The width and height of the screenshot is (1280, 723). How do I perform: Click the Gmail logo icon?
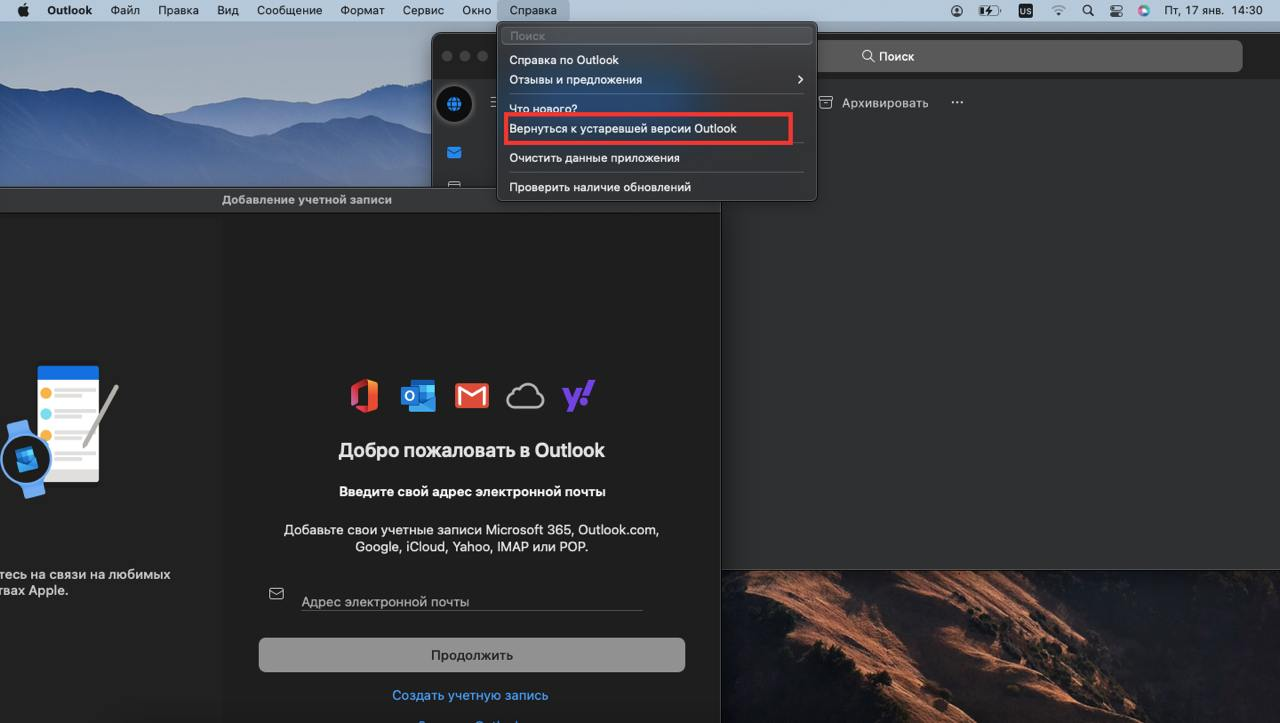click(472, 396)
